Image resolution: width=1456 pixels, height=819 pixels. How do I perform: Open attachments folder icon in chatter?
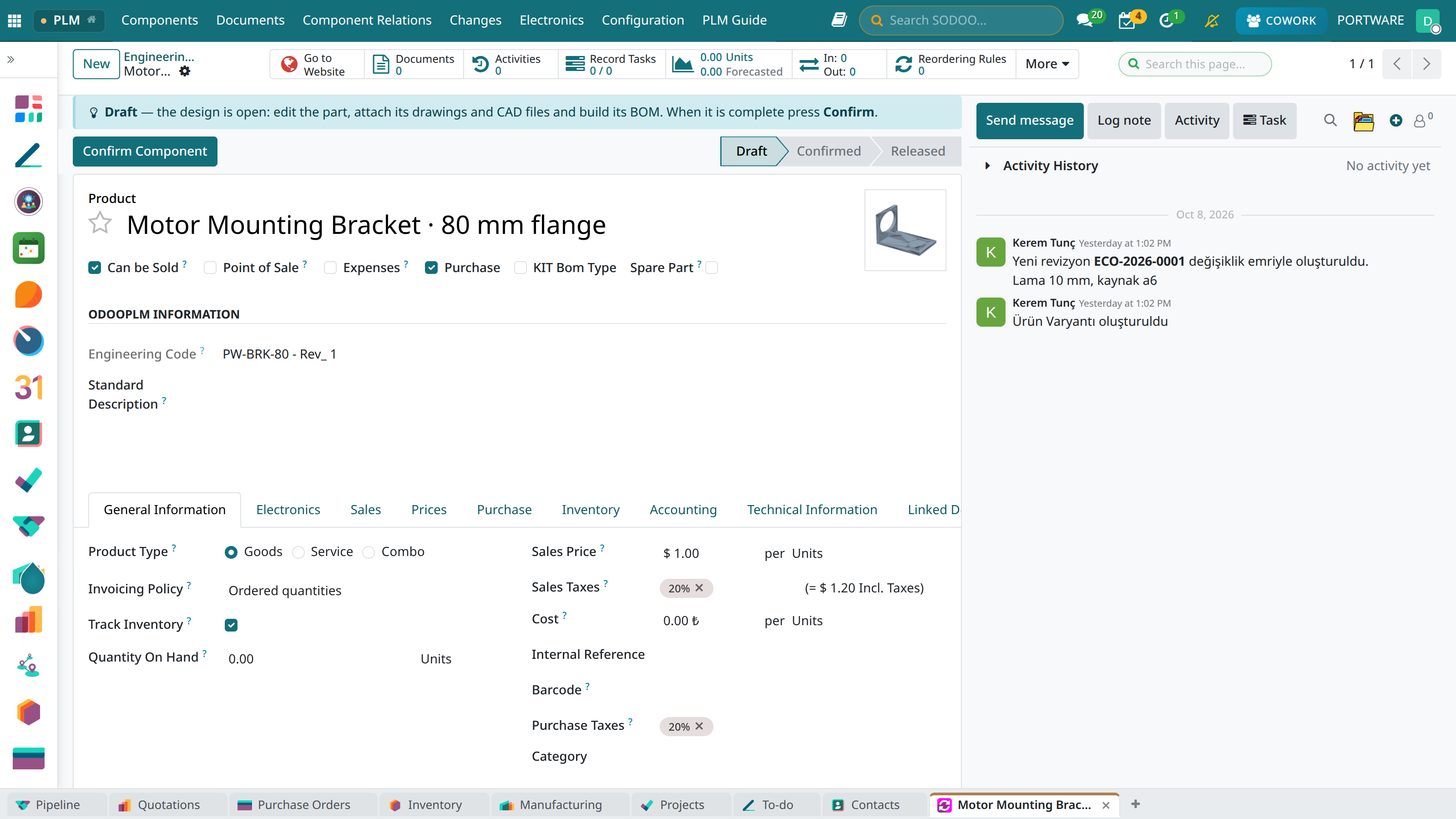(x=1363, y=121)
